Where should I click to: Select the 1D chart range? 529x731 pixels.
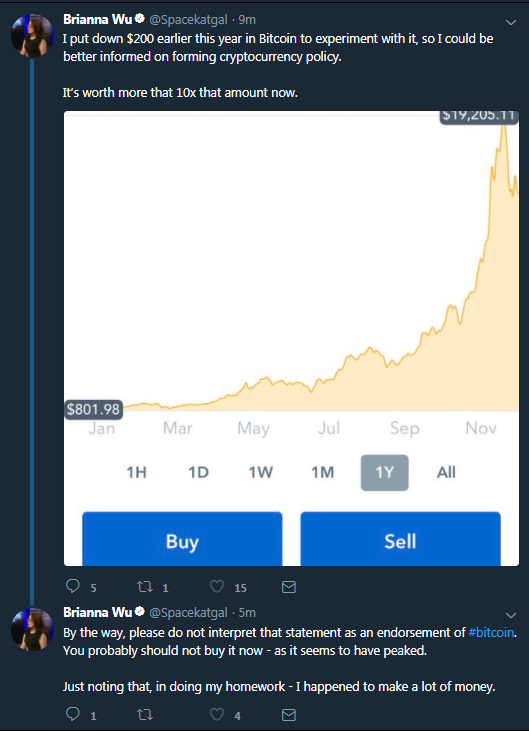pyautogui.click(x=199, y=472)
